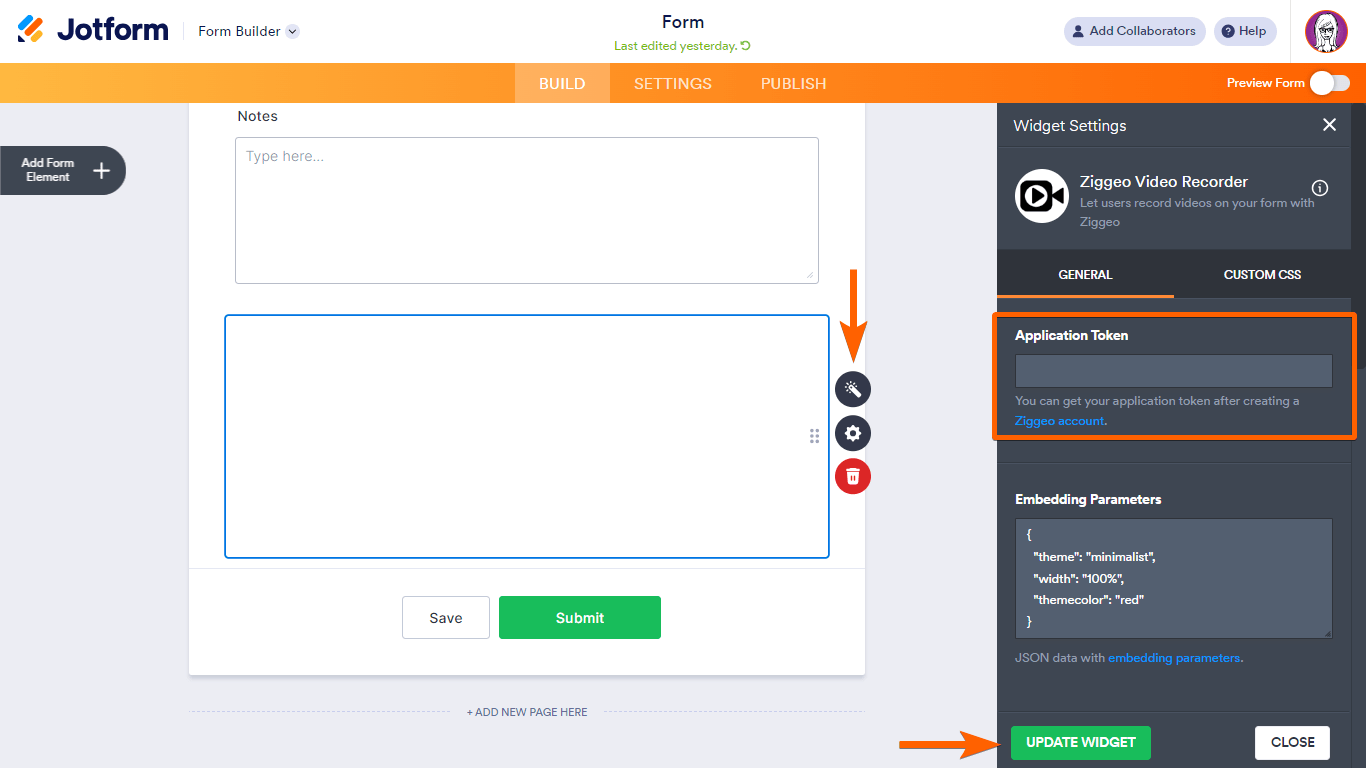Image resolution: width=1366 pixels, height=768 pixels.
Task: Open the Form Builder dropdown
Action: click(x=248, y=31)
